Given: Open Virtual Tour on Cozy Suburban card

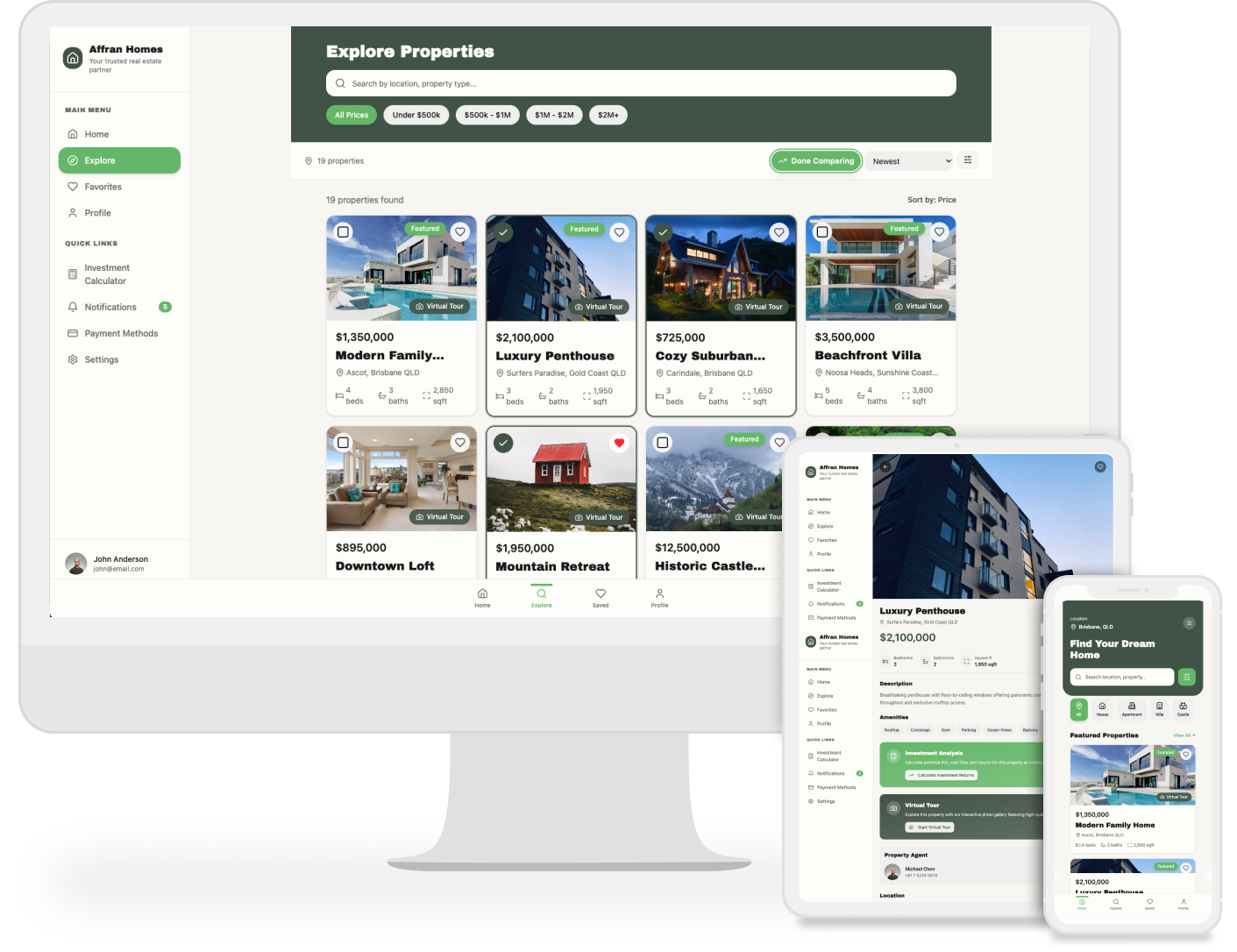Looking at the screenshot, I should [758, 307].
